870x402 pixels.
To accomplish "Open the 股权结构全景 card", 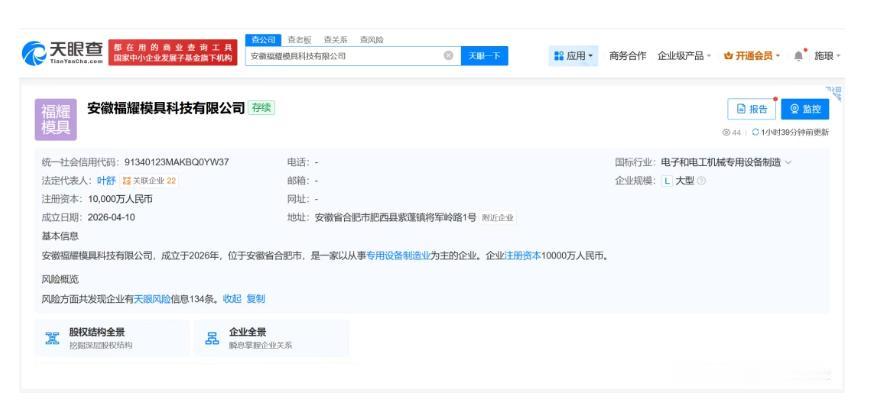I will (112, 338).
